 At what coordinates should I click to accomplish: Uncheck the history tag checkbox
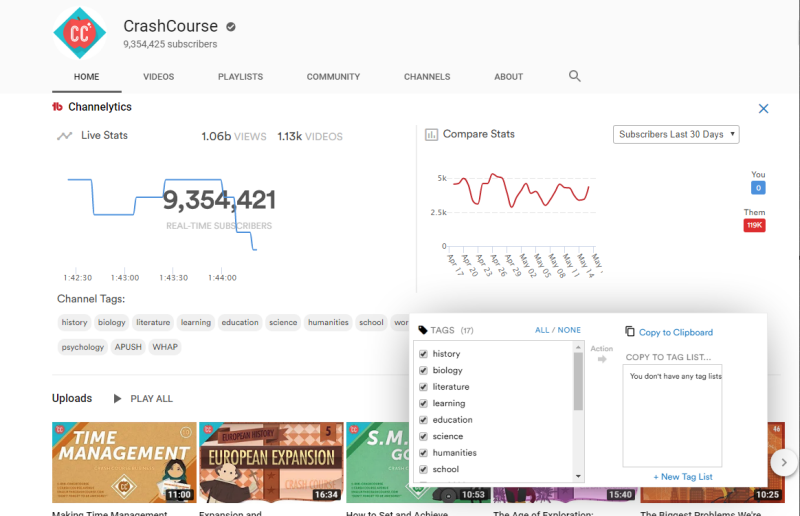[x=423, y=354]
